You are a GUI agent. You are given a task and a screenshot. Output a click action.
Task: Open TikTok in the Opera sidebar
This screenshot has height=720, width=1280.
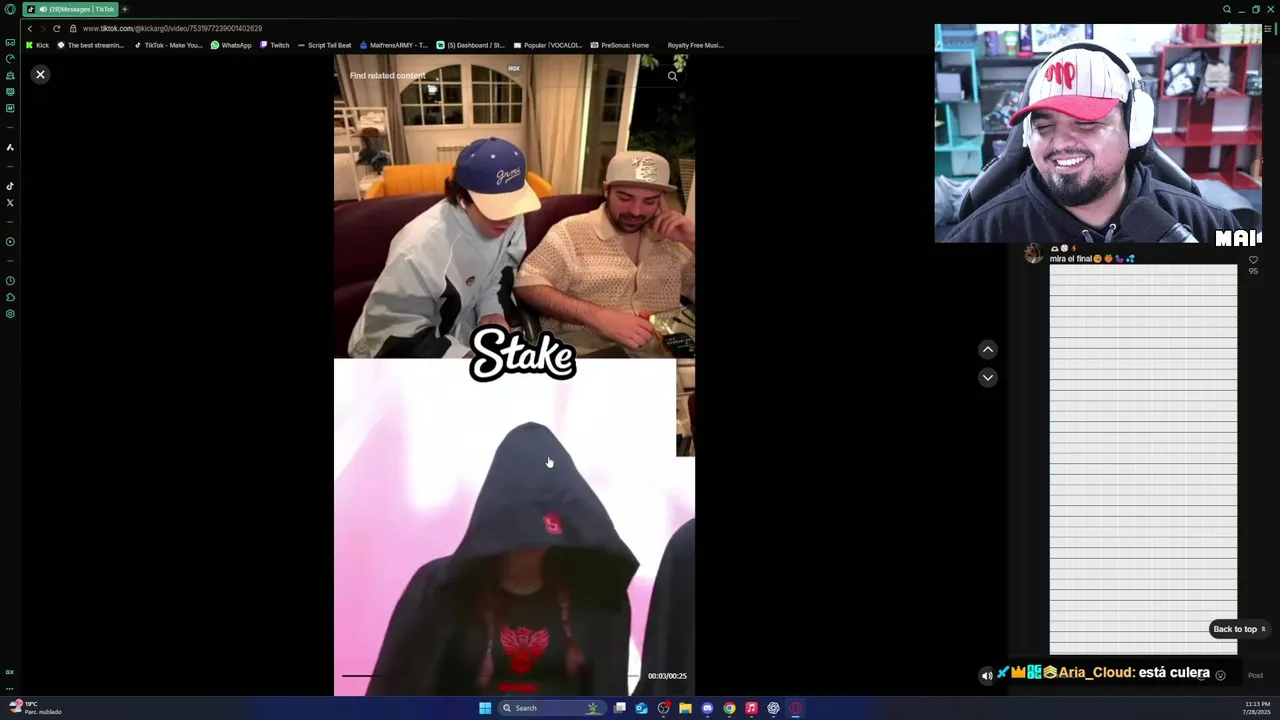coord(10,186)
